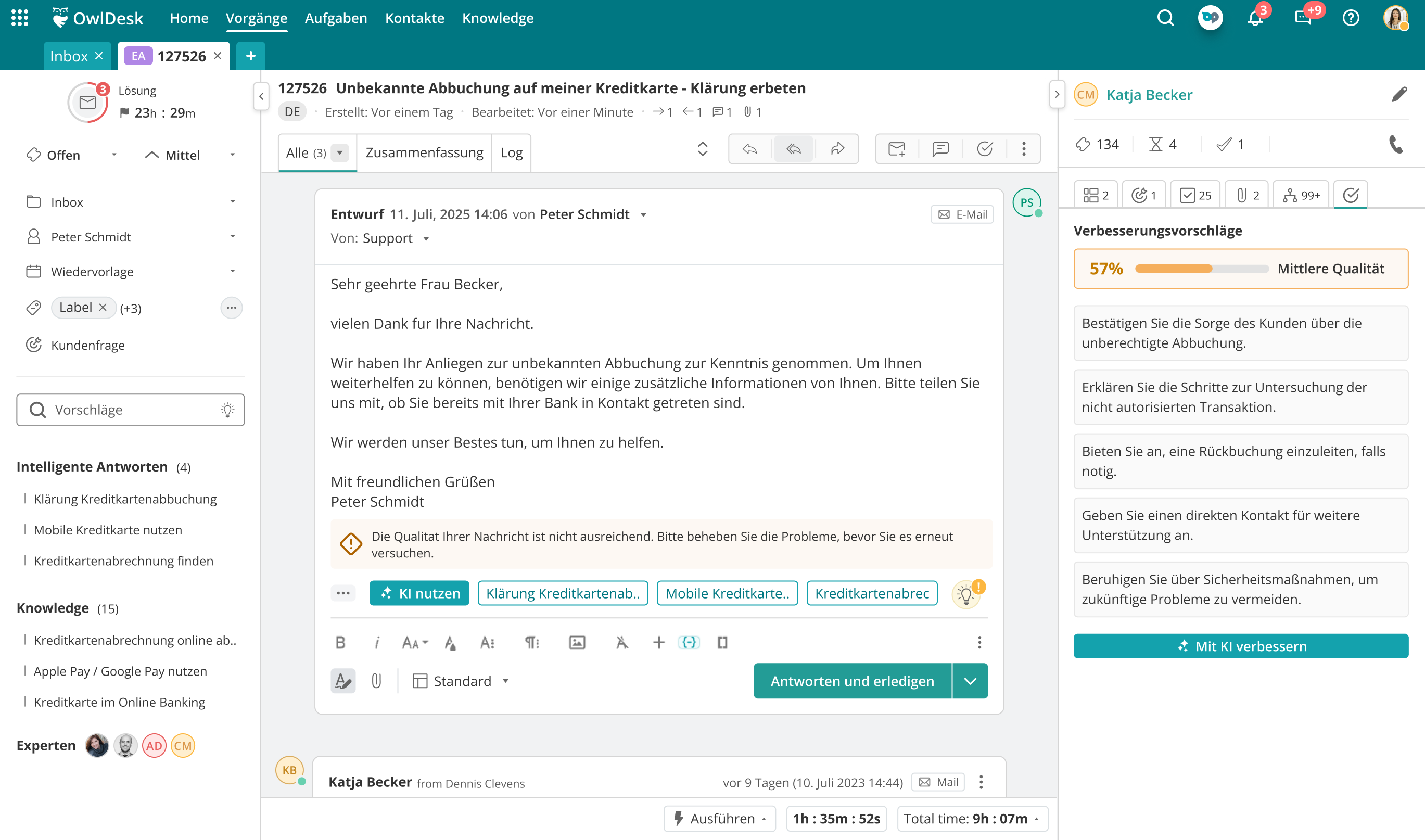
Task: Open the new email icon next to comment icon
Action: pyautogui.click(x=897, y=149)
